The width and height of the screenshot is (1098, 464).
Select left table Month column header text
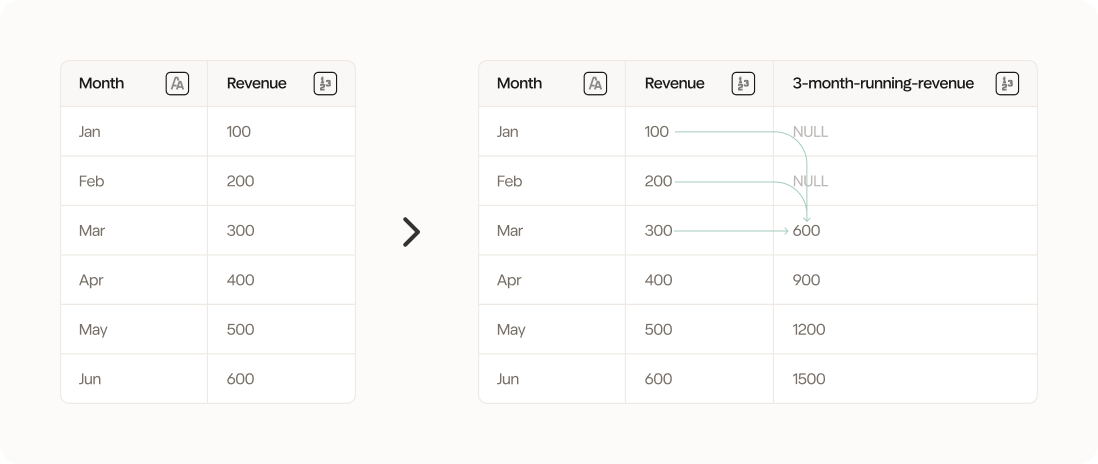click(x=102, y=84)
